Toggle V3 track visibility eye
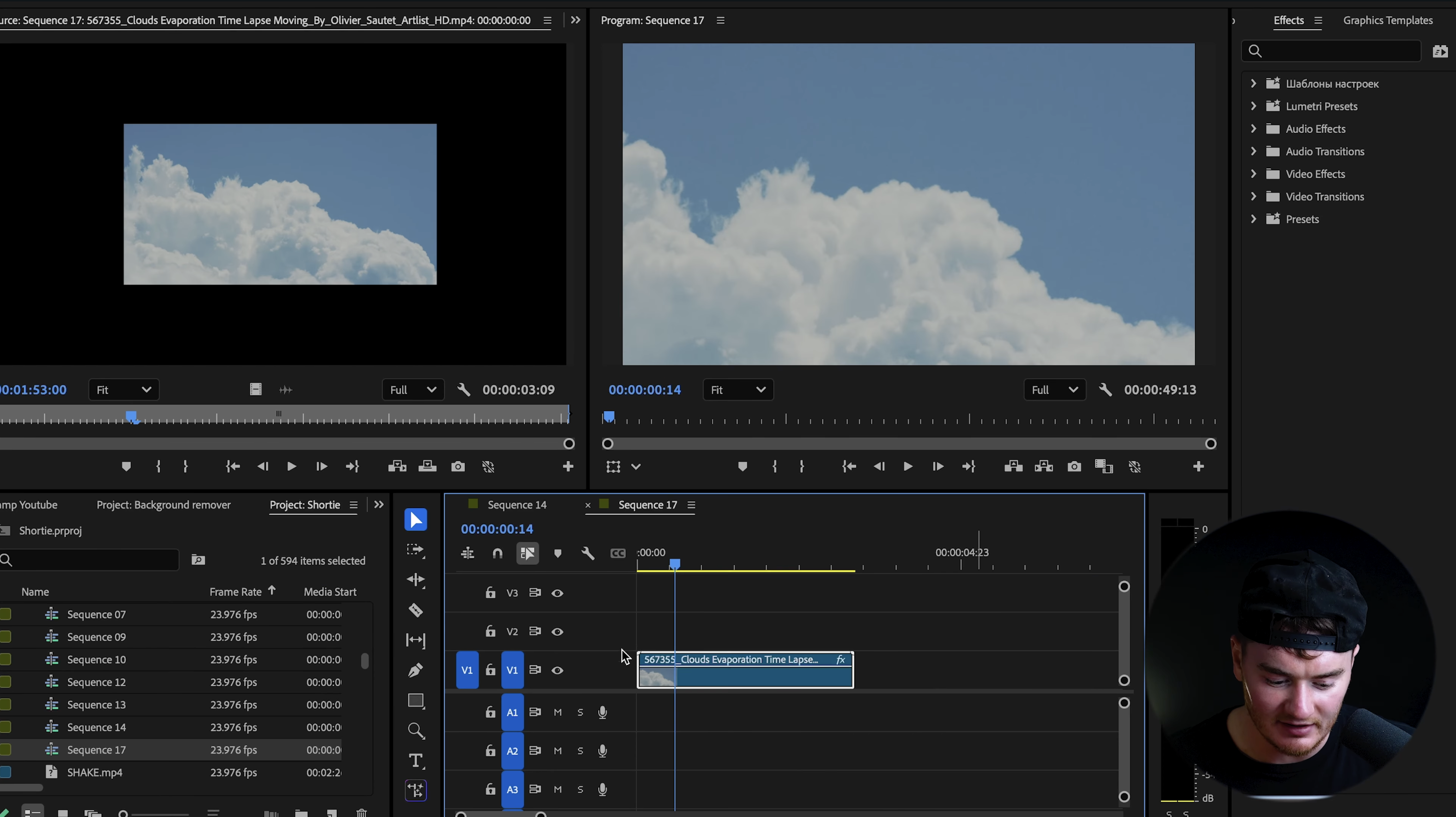 point(557,593)
